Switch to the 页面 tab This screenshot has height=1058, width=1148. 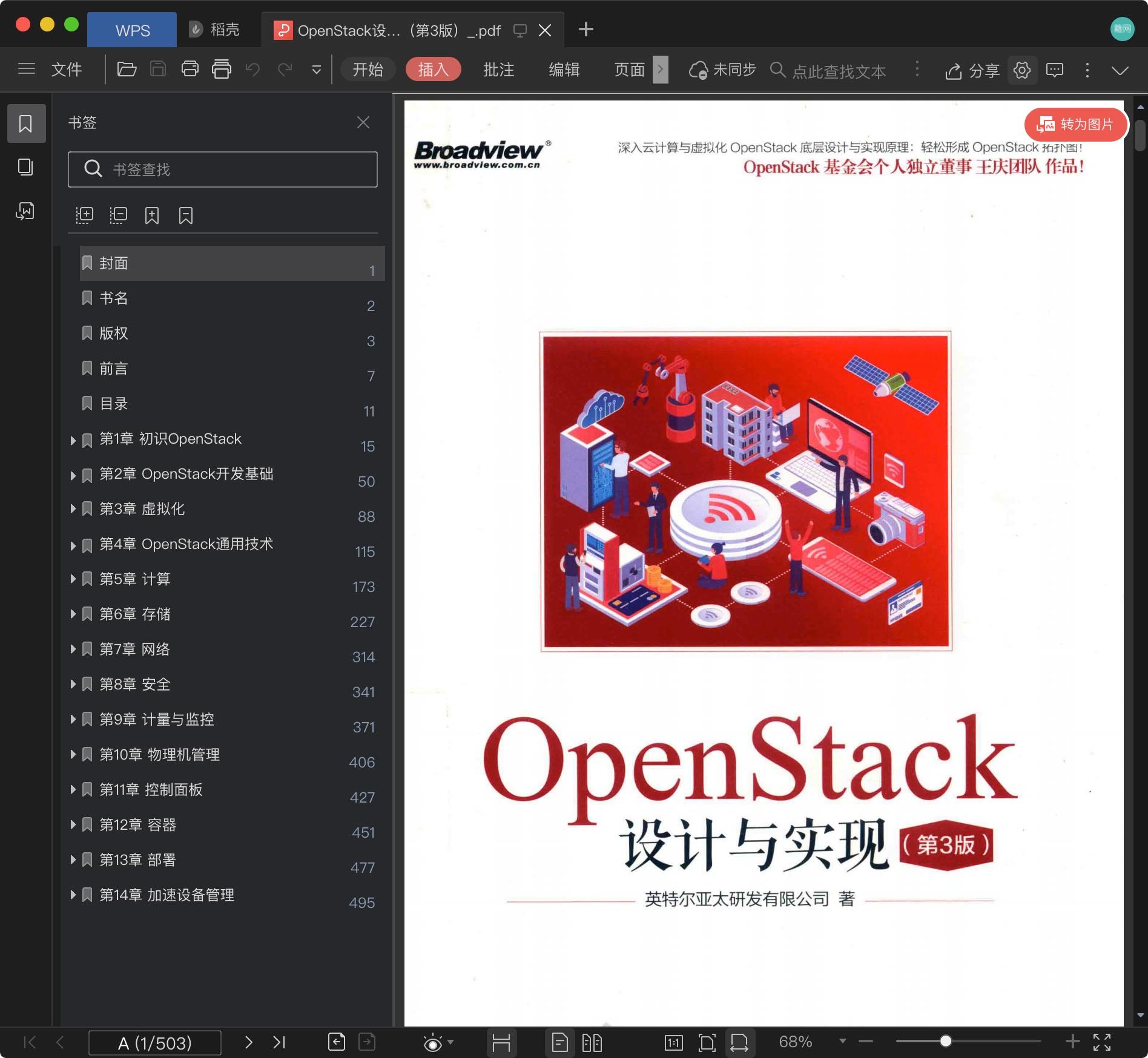tap(630, 70)
